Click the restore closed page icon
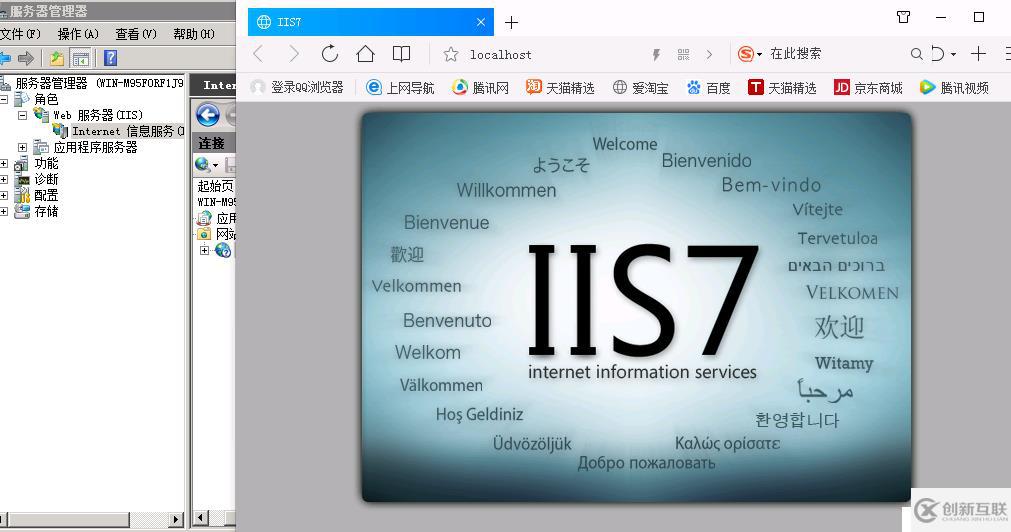This screenshot has height=532, width=1011. (x=937, y=54)
